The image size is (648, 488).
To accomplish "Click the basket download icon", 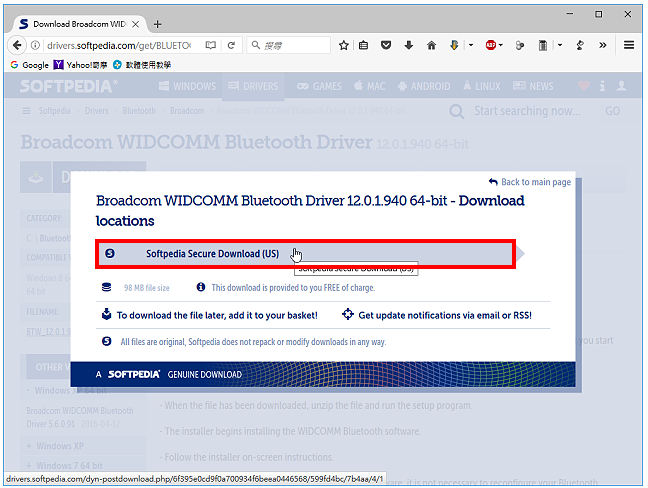I will (x=107, y=314).
